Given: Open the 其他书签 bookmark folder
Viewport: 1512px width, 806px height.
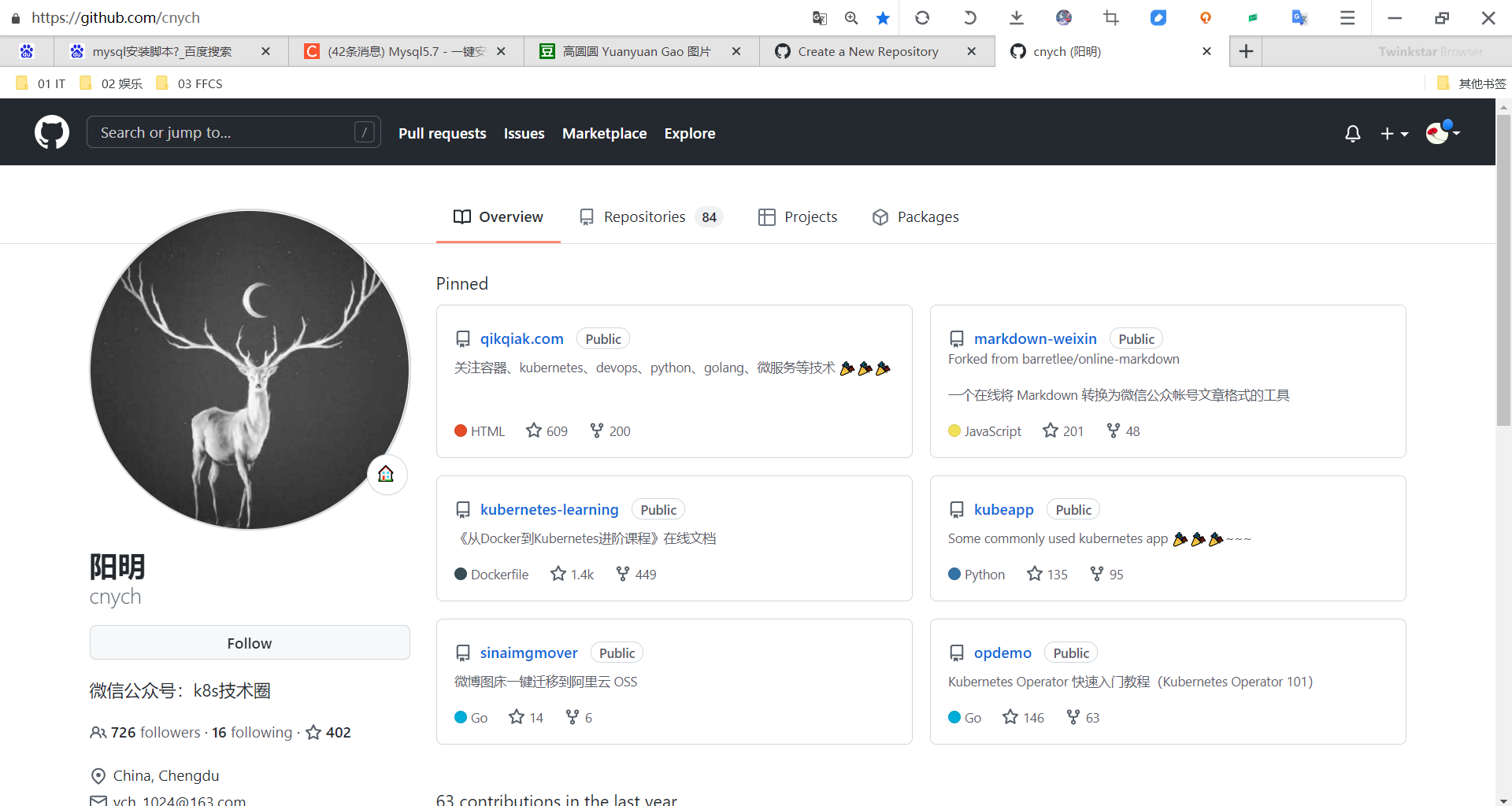Looking at the screenshot, I should tap(1471, 83).
